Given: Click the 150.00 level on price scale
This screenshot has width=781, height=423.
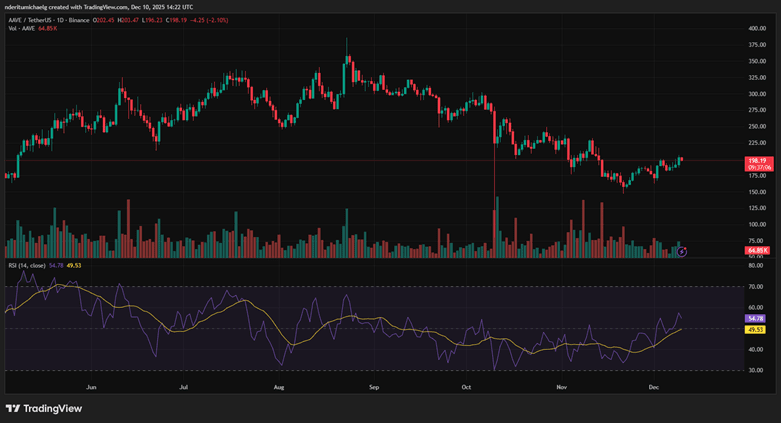Looking at the screenshot, I should click(757, 192).
